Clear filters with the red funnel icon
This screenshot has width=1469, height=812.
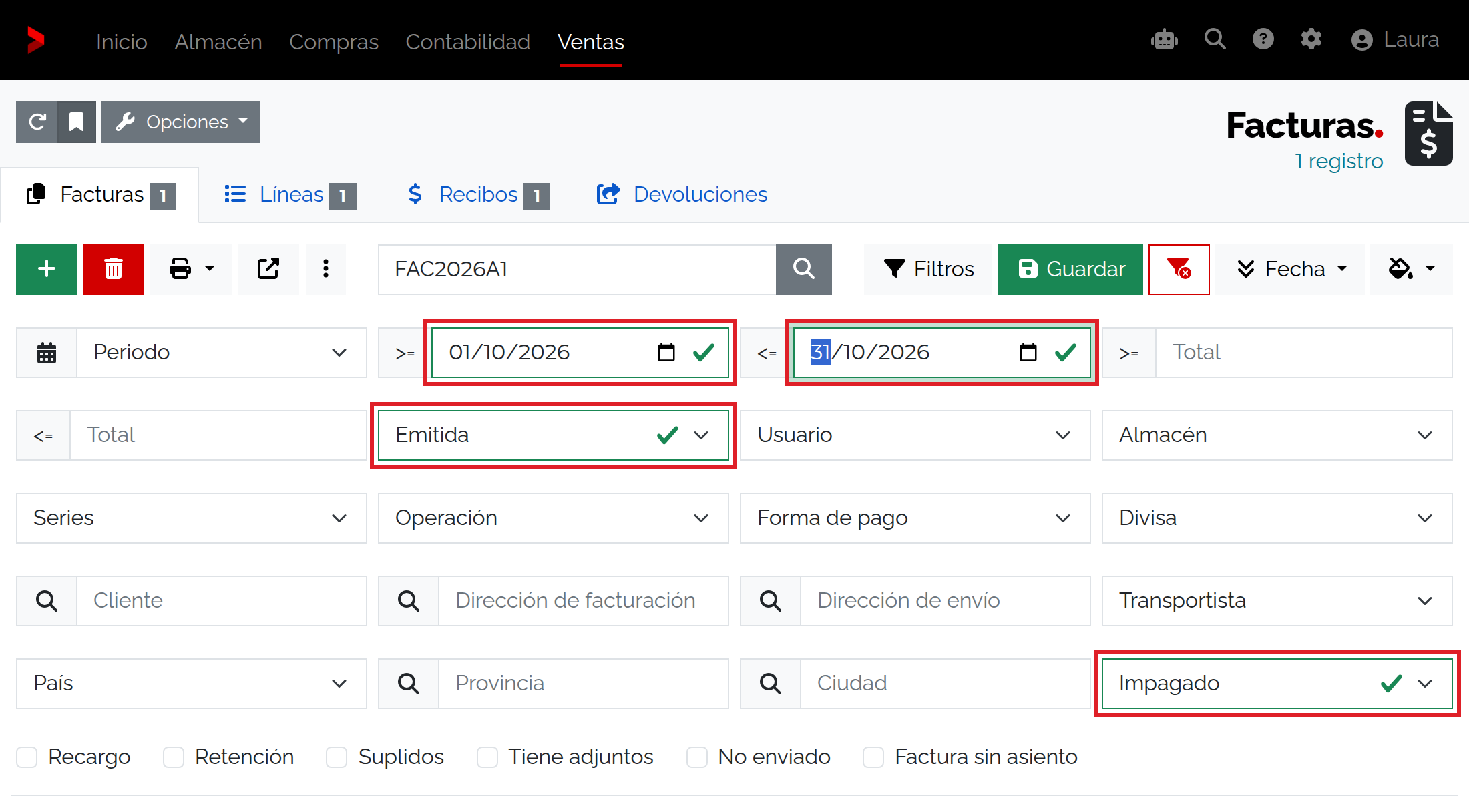pos(1179,269)
